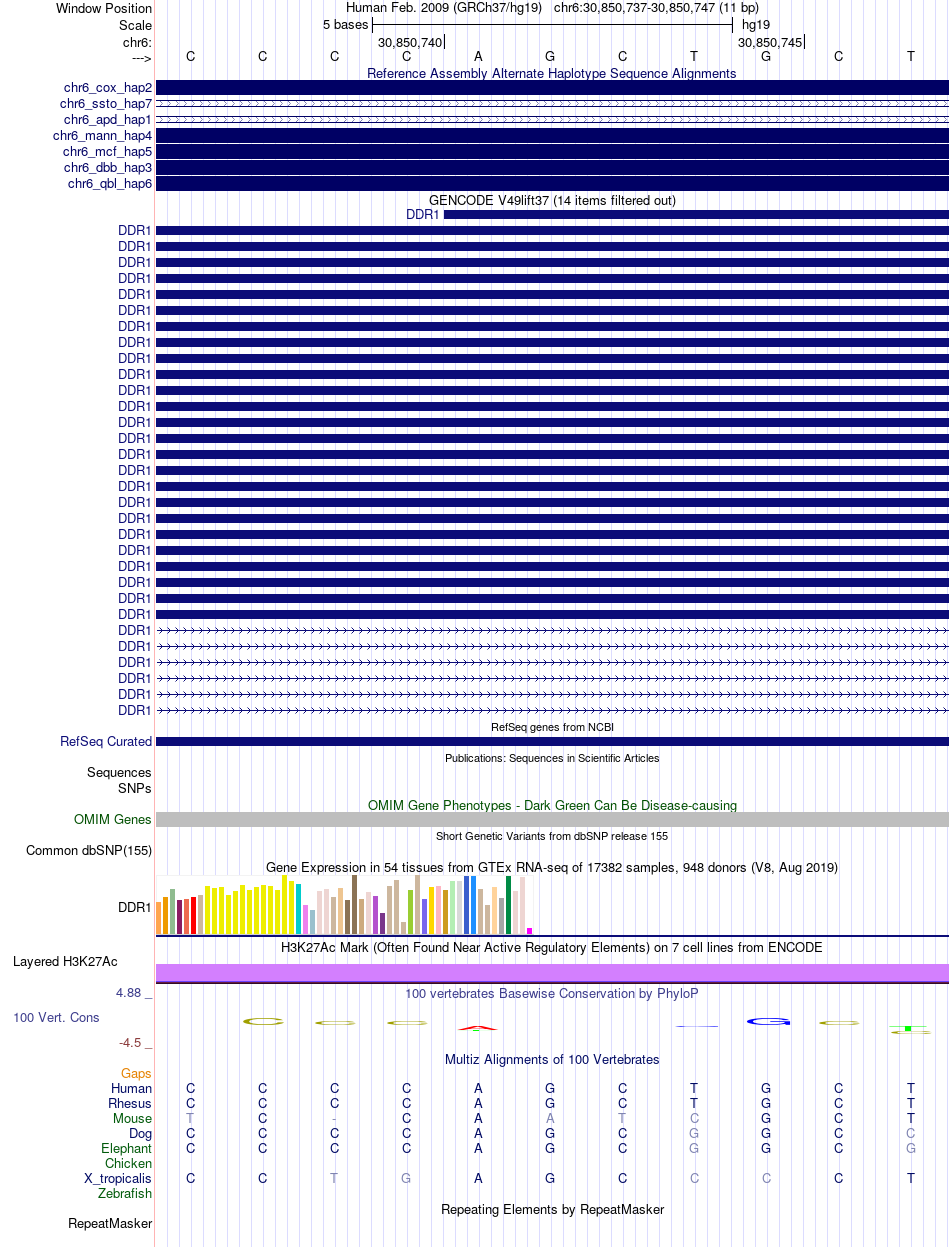Select the chr6_cox_hap2 track label
The image size is (950, 1247).
point(108,88)
